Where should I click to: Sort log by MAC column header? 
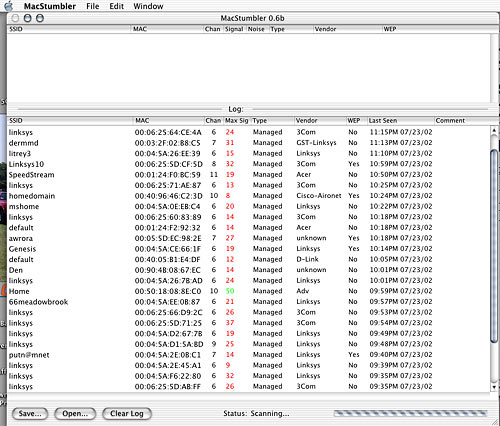tap(168, 121)
